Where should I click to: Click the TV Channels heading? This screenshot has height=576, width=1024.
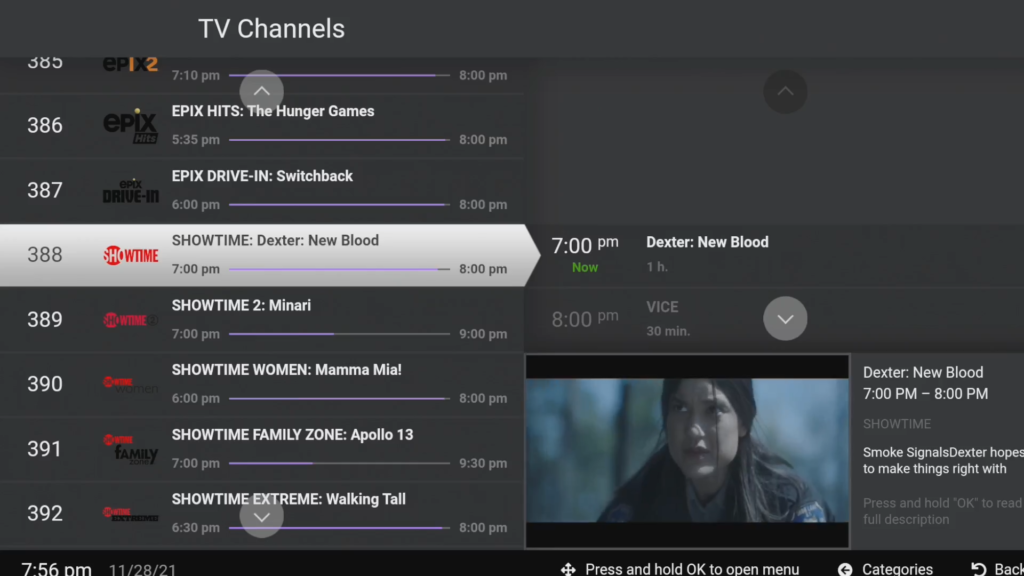point(272,29)
